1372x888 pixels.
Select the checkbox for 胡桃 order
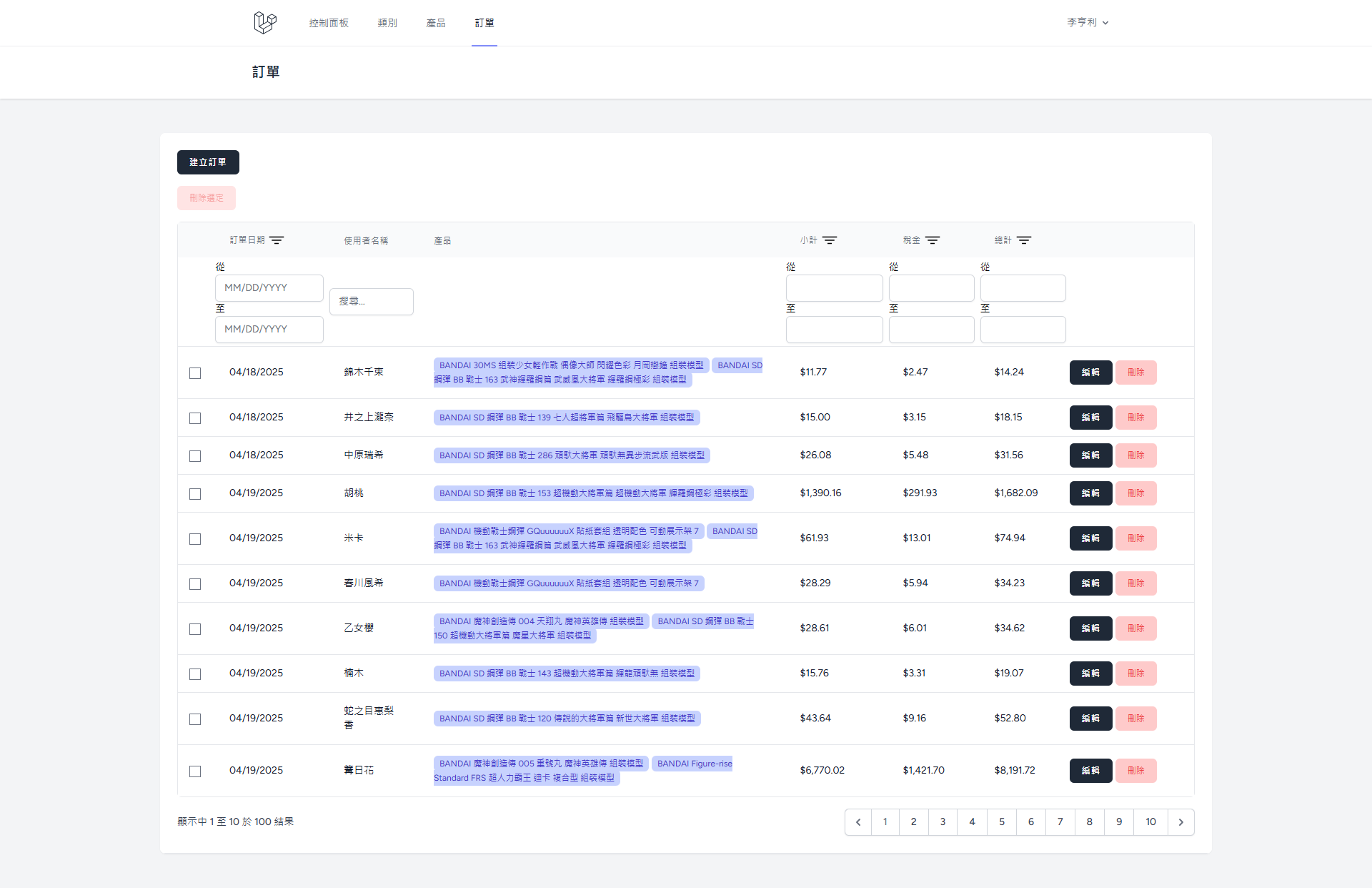click(x=195, y=494)
